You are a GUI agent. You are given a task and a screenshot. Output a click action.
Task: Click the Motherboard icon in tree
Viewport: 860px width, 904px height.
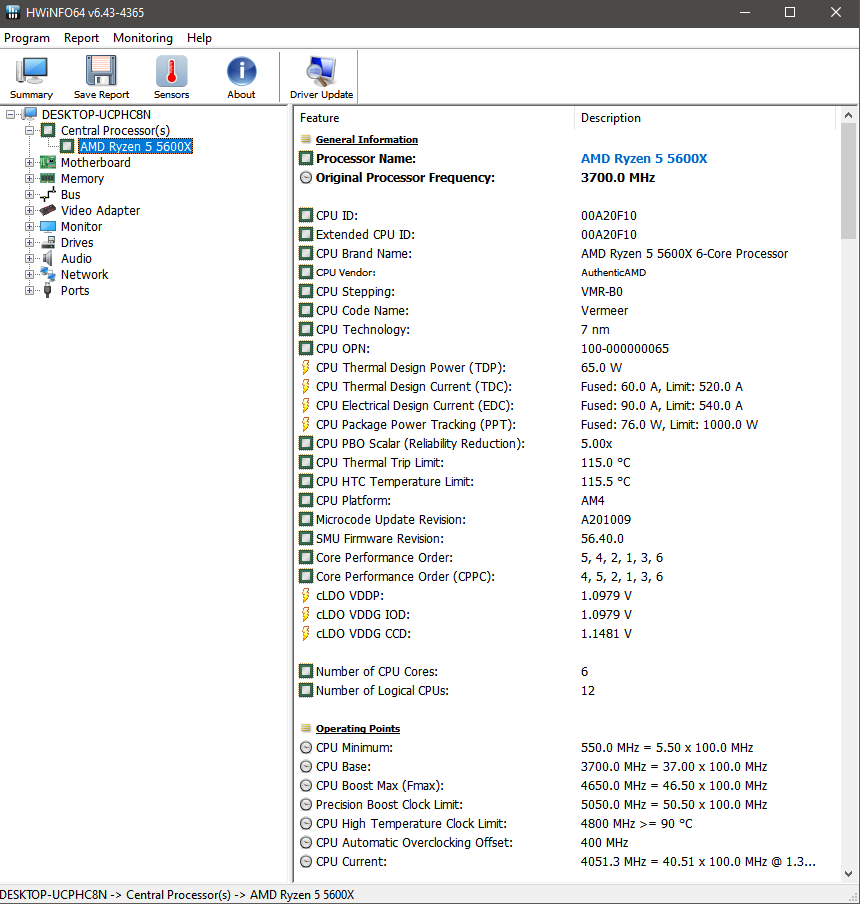point(48,163)
